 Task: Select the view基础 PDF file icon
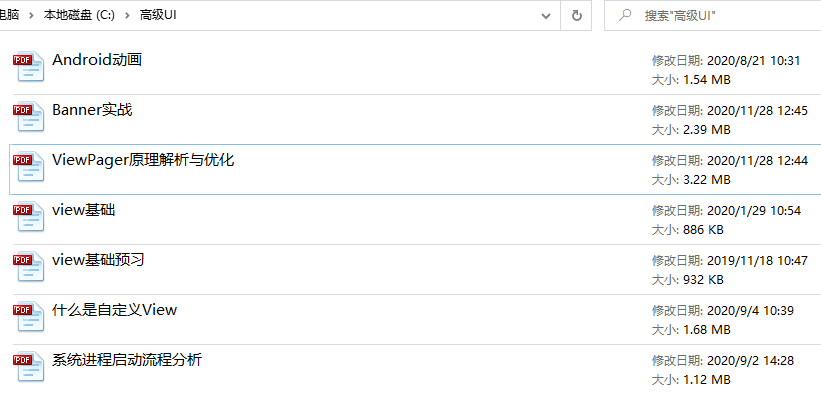point(29,216)
